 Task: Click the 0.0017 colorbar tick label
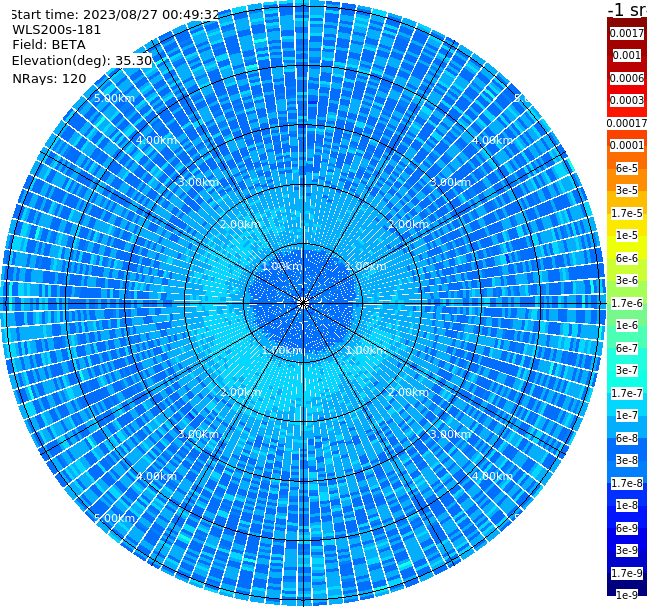627,33
